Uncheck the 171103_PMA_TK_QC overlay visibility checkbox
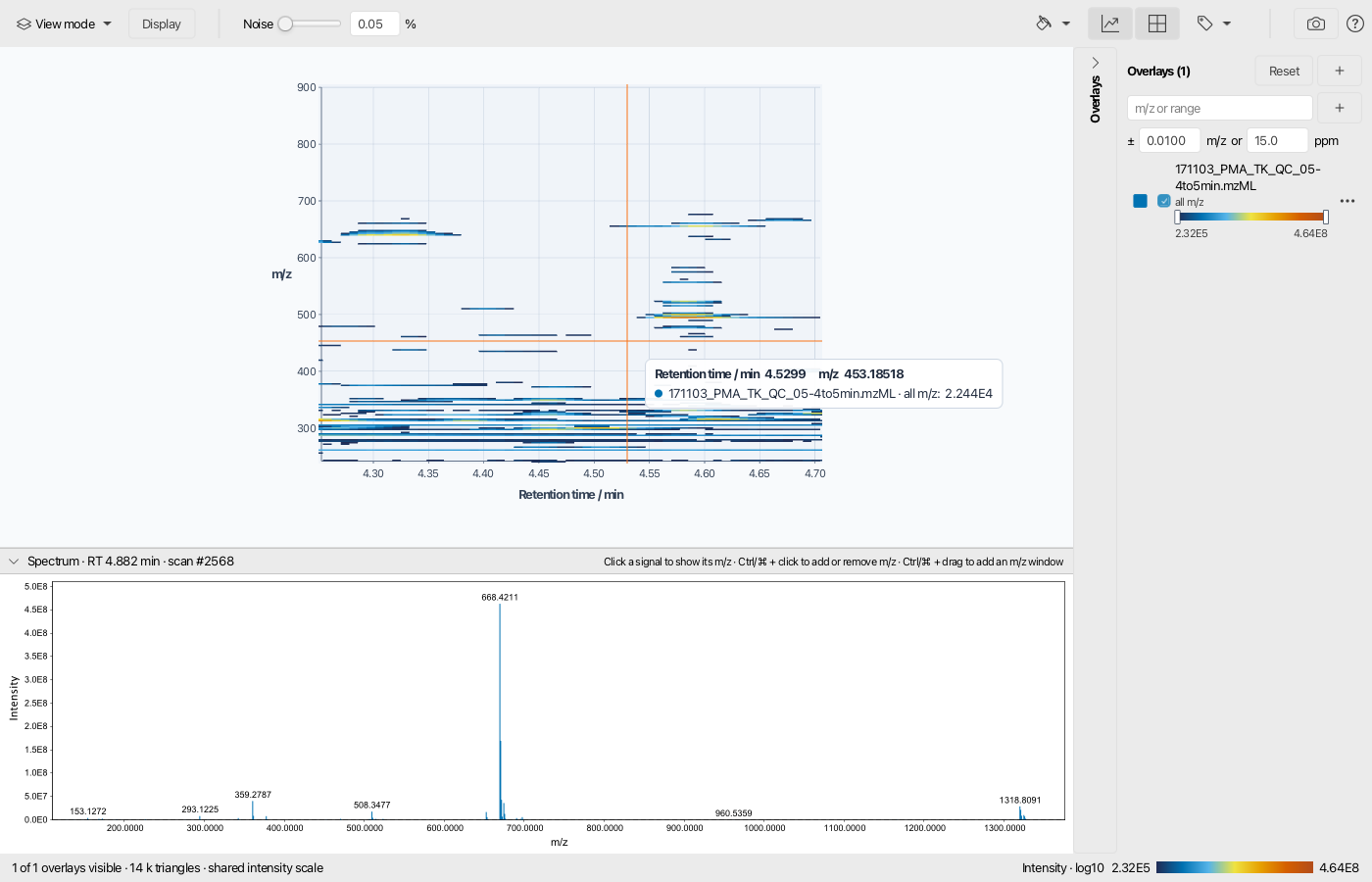Screen dimensions: 1372x882 [1164, 201]
